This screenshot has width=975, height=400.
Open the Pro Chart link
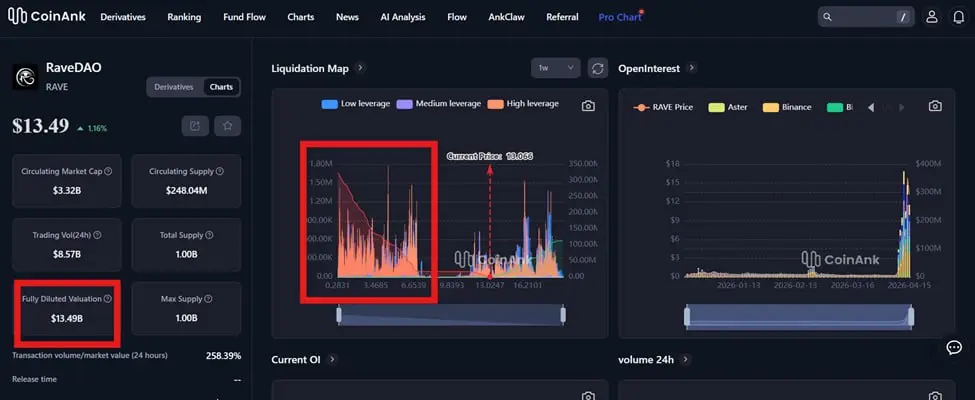coord(619,17)
